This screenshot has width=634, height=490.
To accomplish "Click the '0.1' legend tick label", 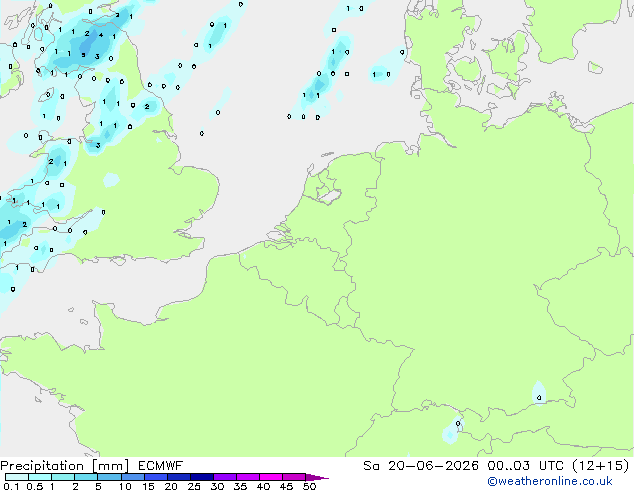I will [x=11, y=486].
